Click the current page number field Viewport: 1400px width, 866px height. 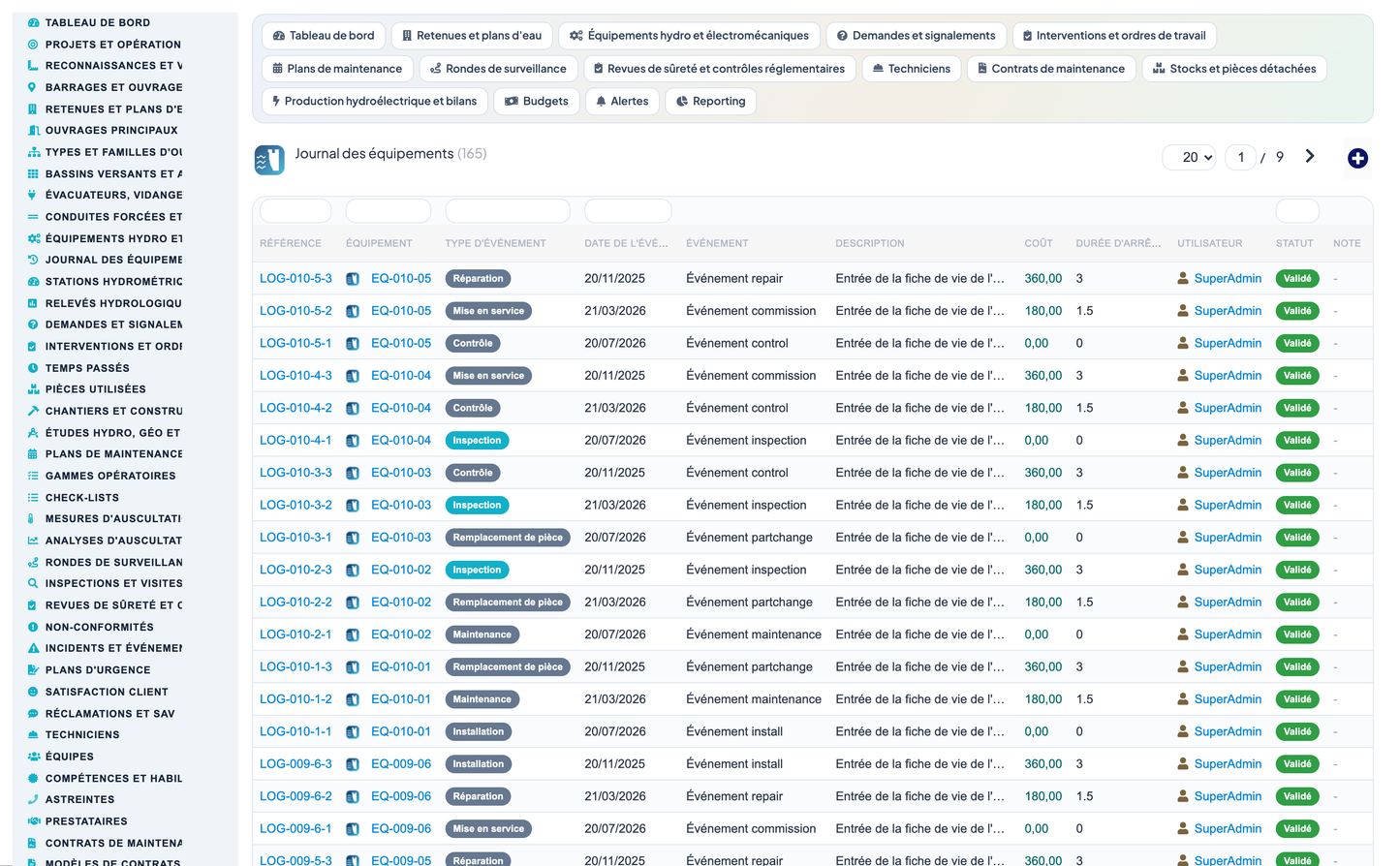pyautogui.click(x=1241, y=157)
